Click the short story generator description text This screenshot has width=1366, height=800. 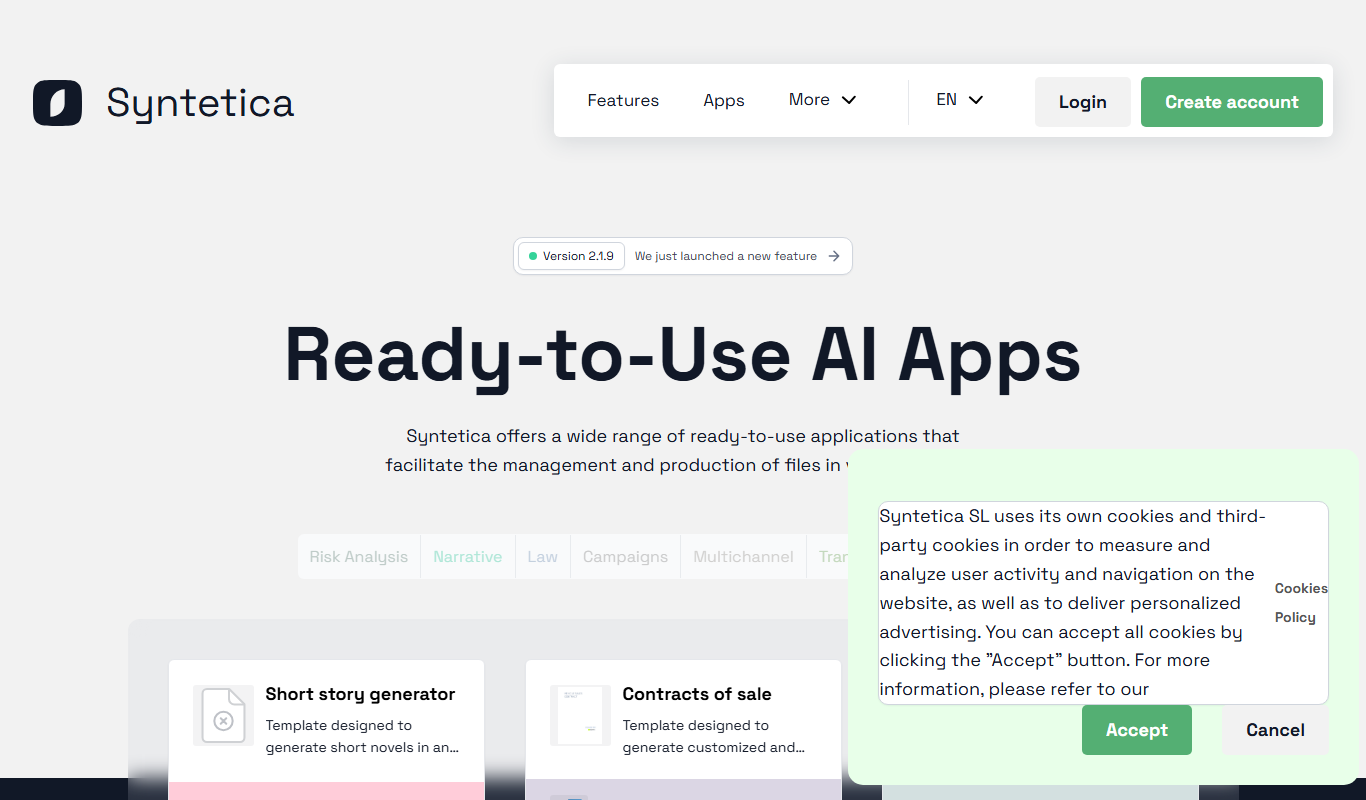(363, 736)
